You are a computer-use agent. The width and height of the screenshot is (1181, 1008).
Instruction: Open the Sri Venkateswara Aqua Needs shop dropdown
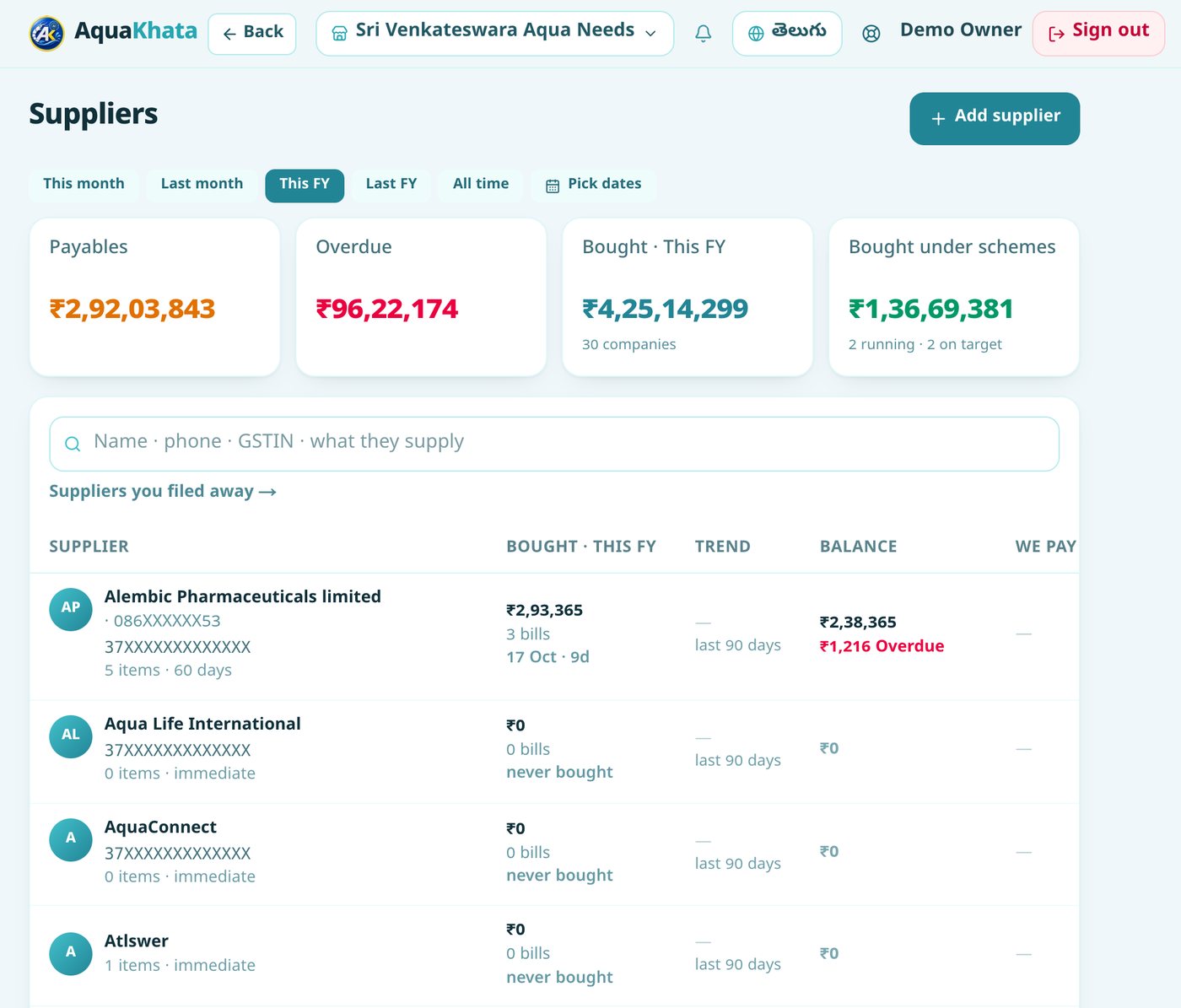click(494, 34)
